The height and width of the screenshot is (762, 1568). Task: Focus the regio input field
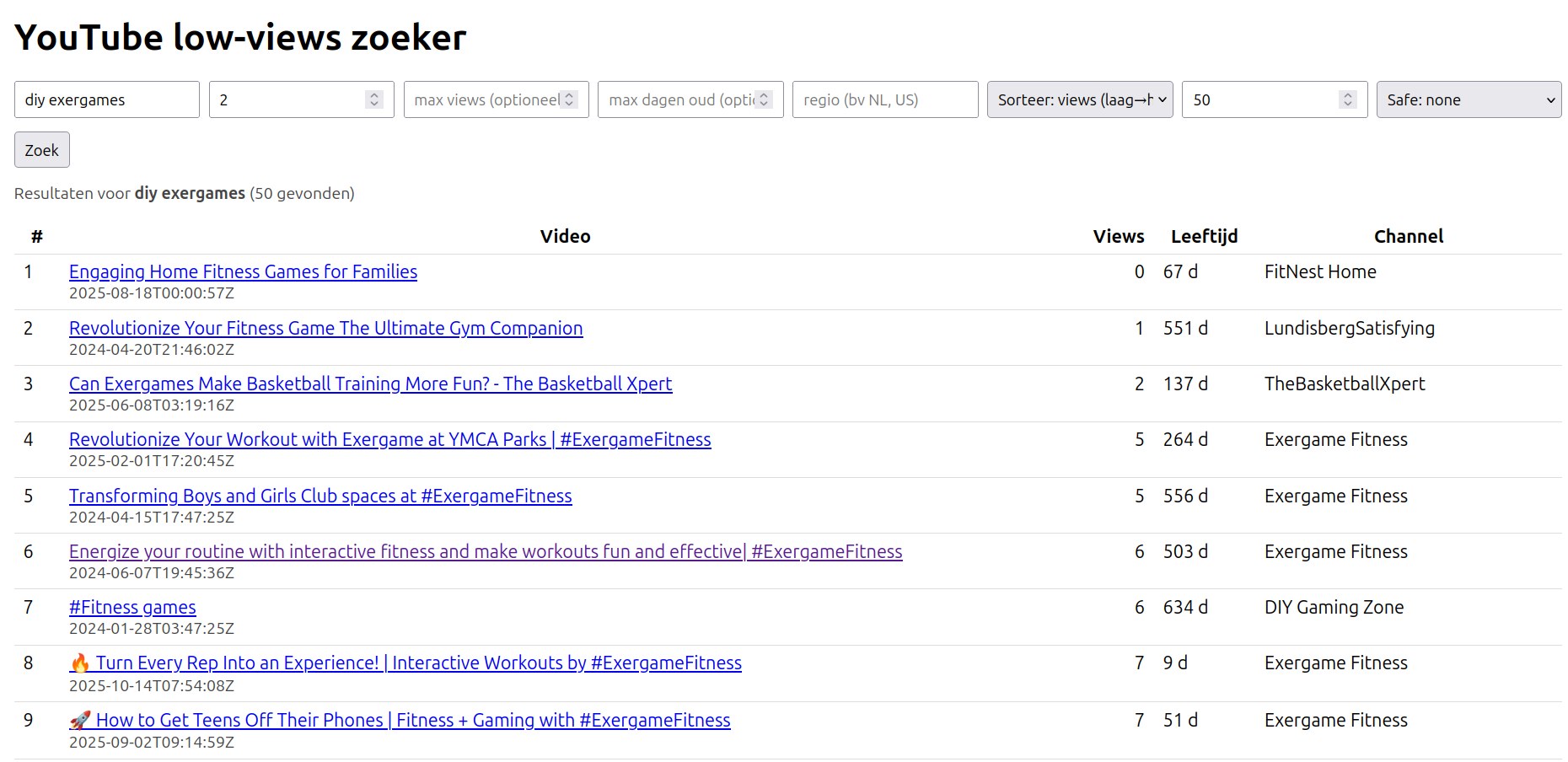point(884,99)
